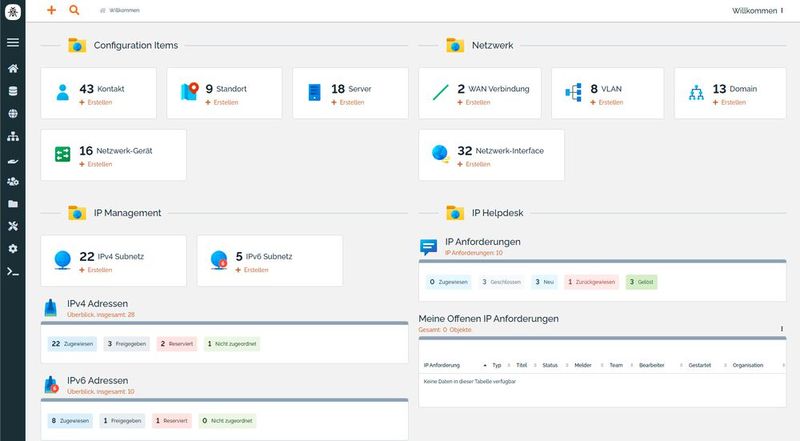Click the WAN Verbindung line icon
Screen dimensions: 800x441
440,92
